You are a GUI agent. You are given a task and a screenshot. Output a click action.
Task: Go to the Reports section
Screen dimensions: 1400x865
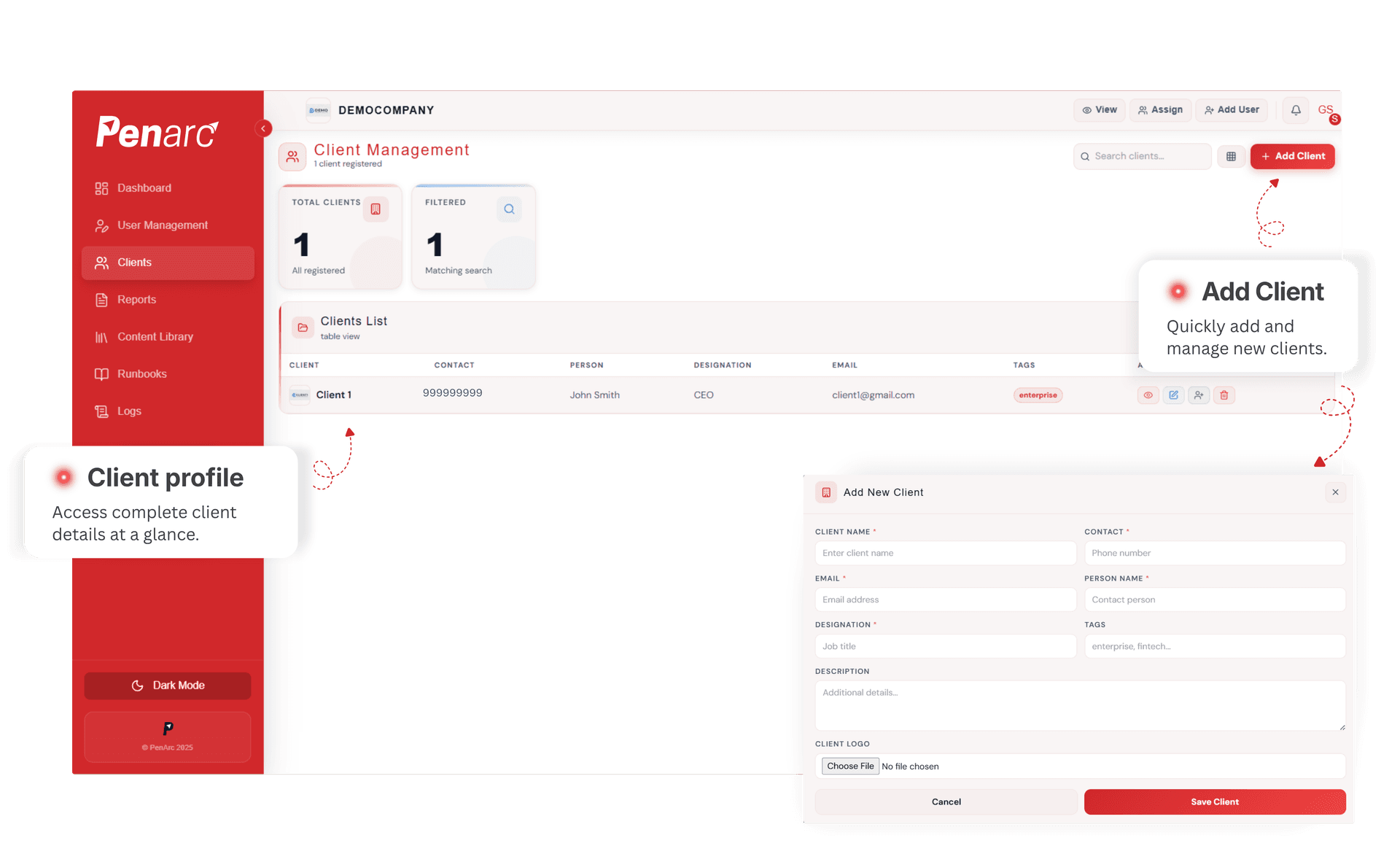coord(136,300)
